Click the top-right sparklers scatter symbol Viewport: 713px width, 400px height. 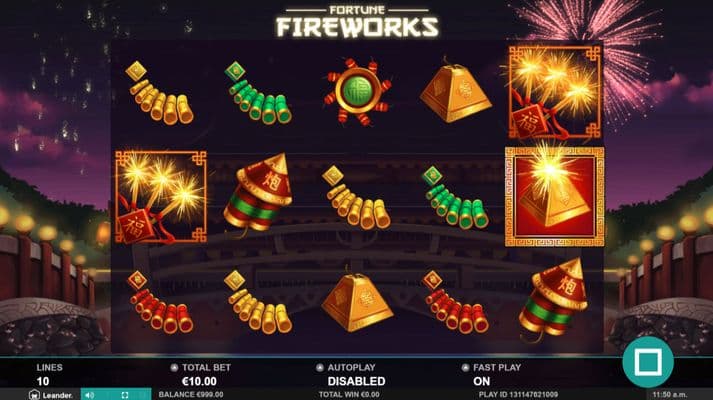pyautogui.click(x=555, y=92)
